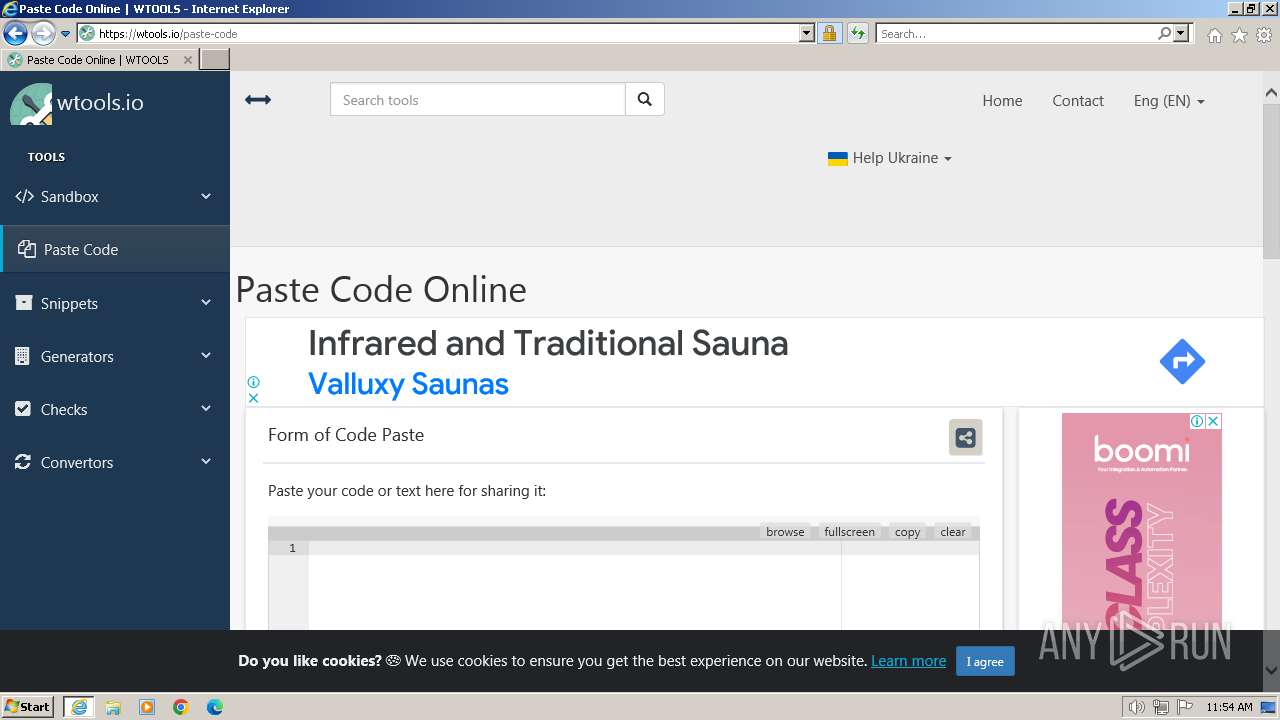
Task: Expand the Checks menu chevron
Action: point(206,408)
